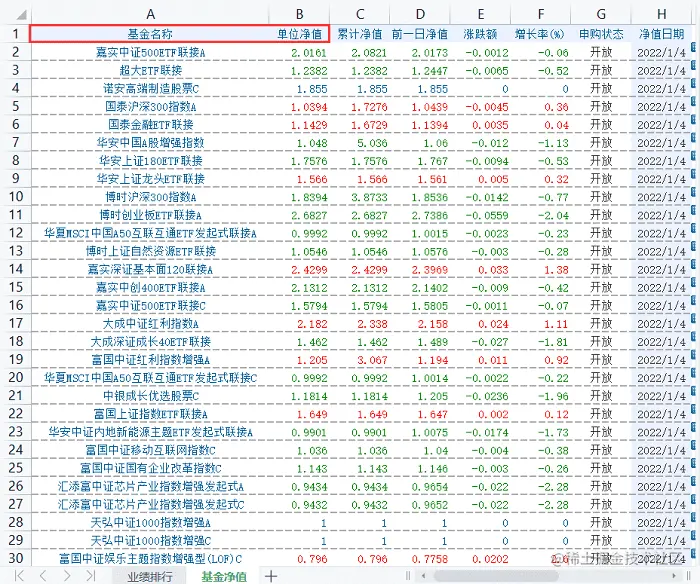Viewport: 700px width, 584px height.
Task: Select column B header
Action: click(300, 14)
